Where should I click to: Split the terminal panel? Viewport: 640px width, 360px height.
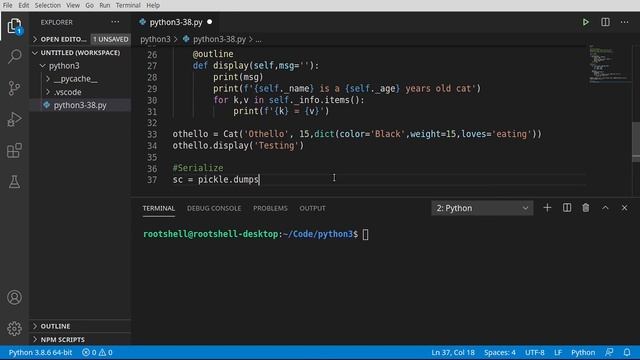567,208
